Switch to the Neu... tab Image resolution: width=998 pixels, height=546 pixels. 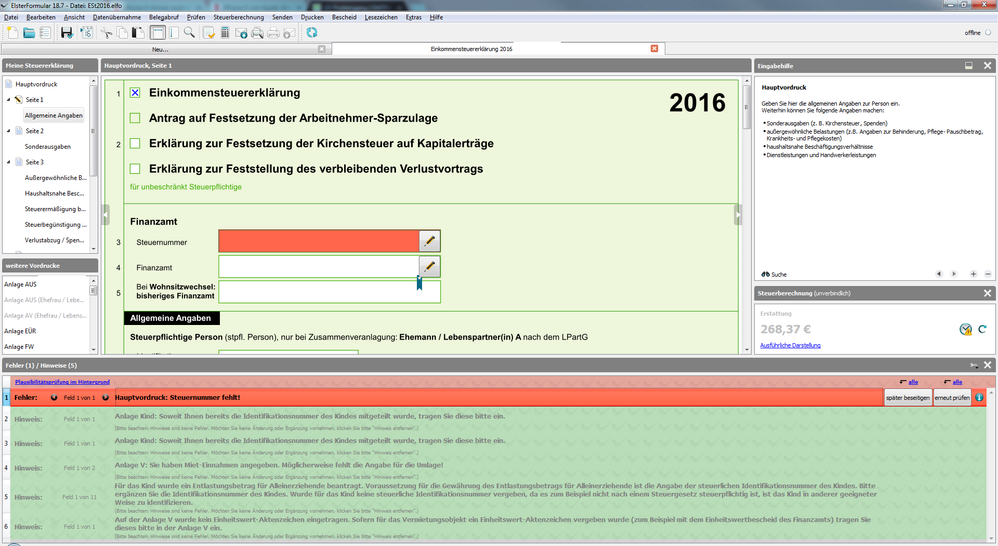[160, 49]
